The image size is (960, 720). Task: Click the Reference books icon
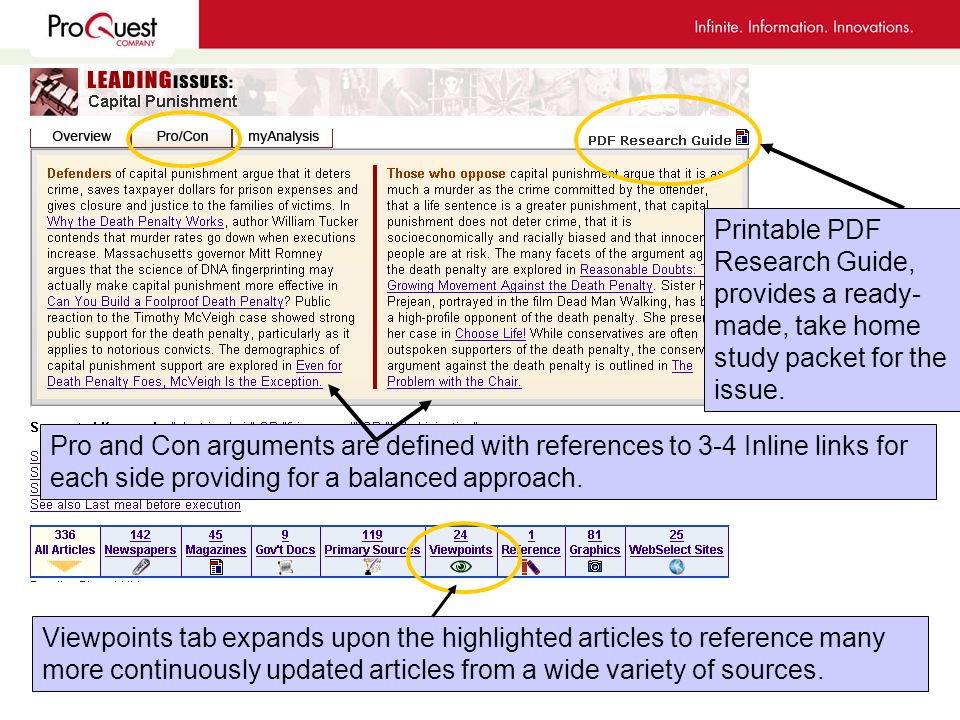pyautogui.click(x=530, y=567)
